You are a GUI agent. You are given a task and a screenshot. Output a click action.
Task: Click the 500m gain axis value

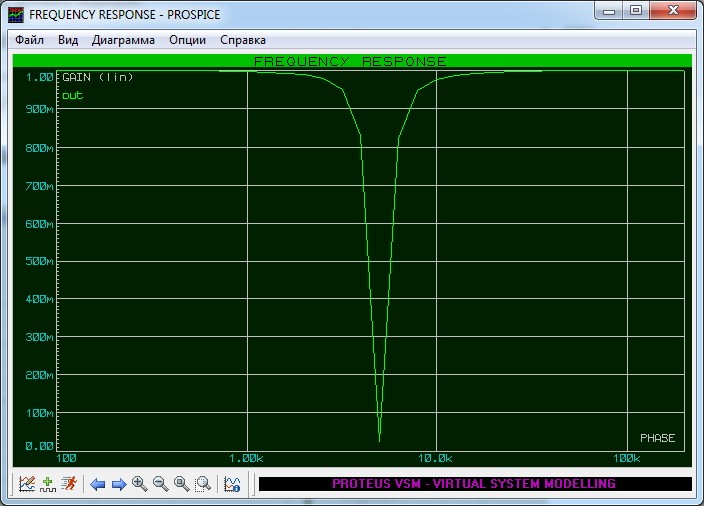click(x=40, y=261)
